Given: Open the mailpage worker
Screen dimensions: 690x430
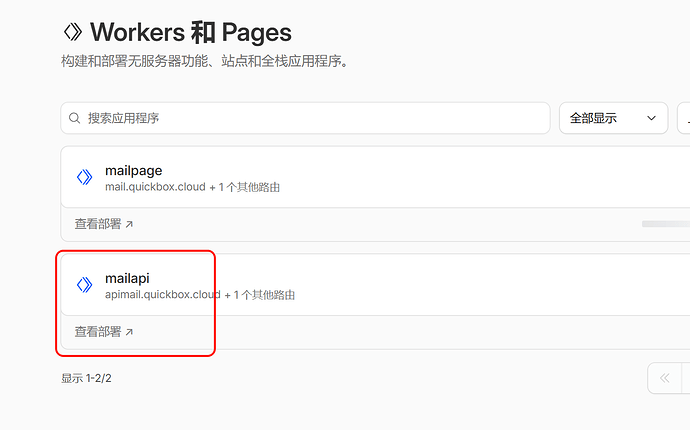Looking at the screenshot, I should [x=133, y=170].
